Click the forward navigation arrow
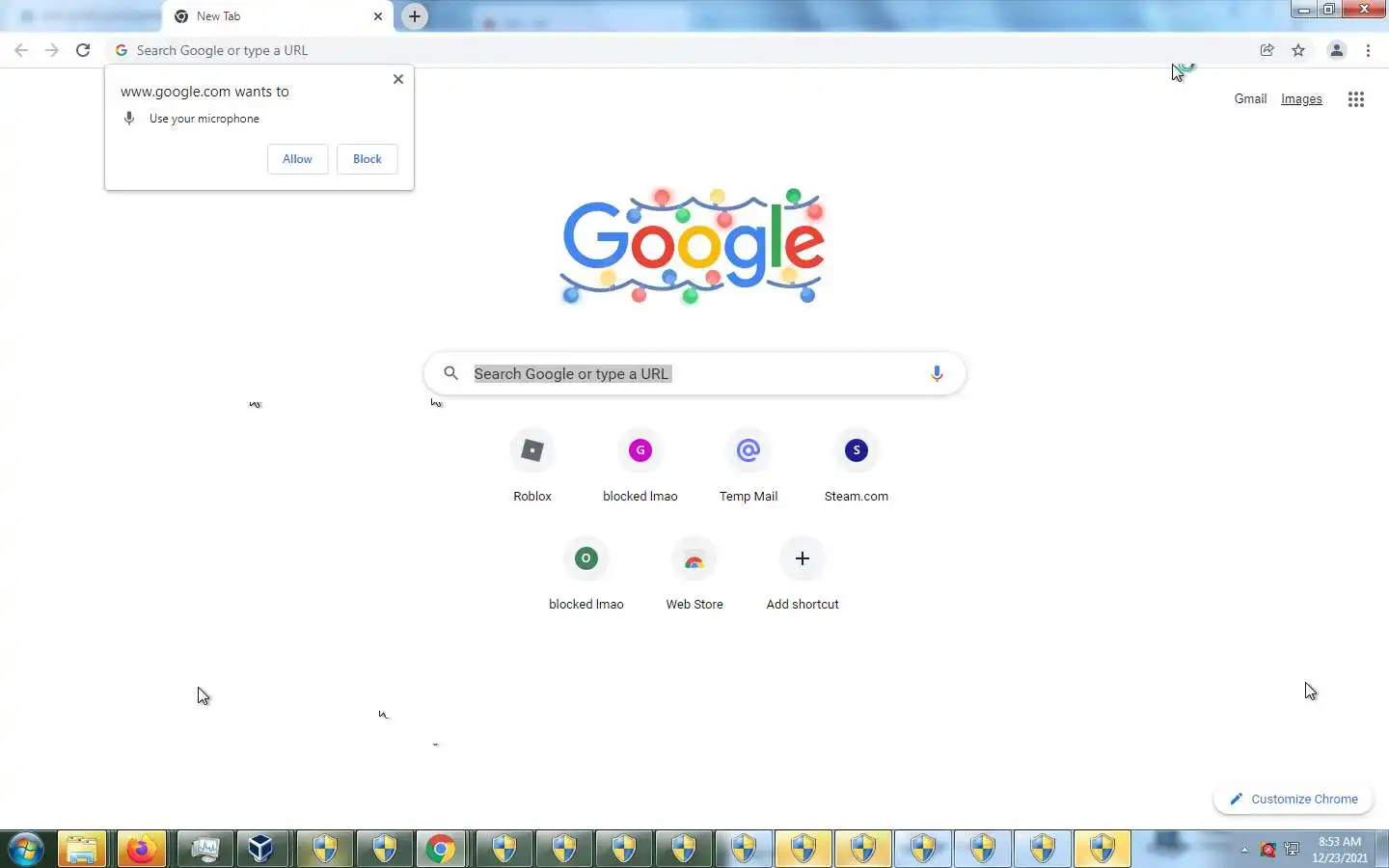Viewport: 1389px width, 868px height. coord(52,50)
